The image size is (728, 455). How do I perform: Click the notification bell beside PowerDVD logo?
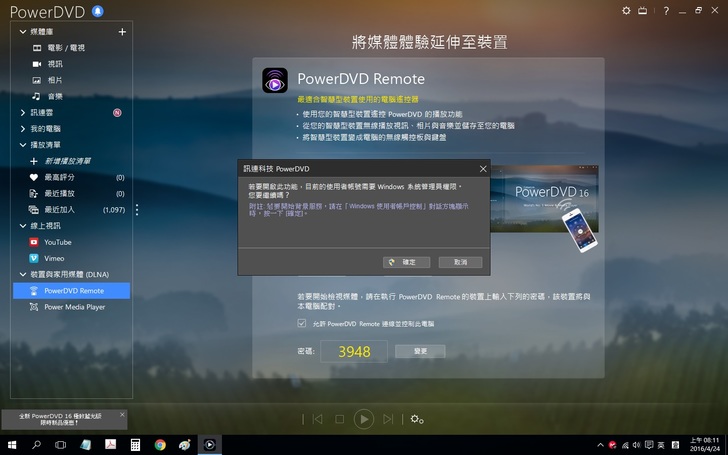[98, 11]
